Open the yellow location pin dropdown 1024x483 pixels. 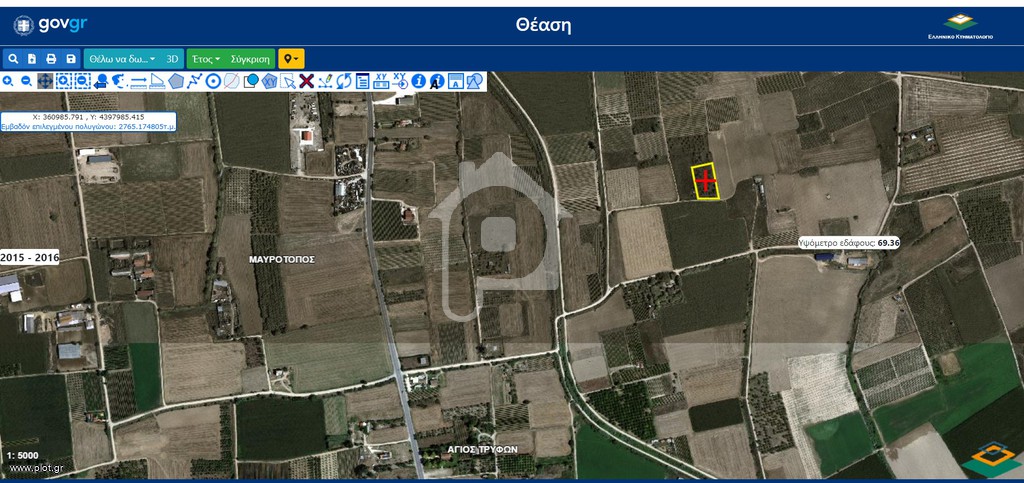click(x=291, y=59)
